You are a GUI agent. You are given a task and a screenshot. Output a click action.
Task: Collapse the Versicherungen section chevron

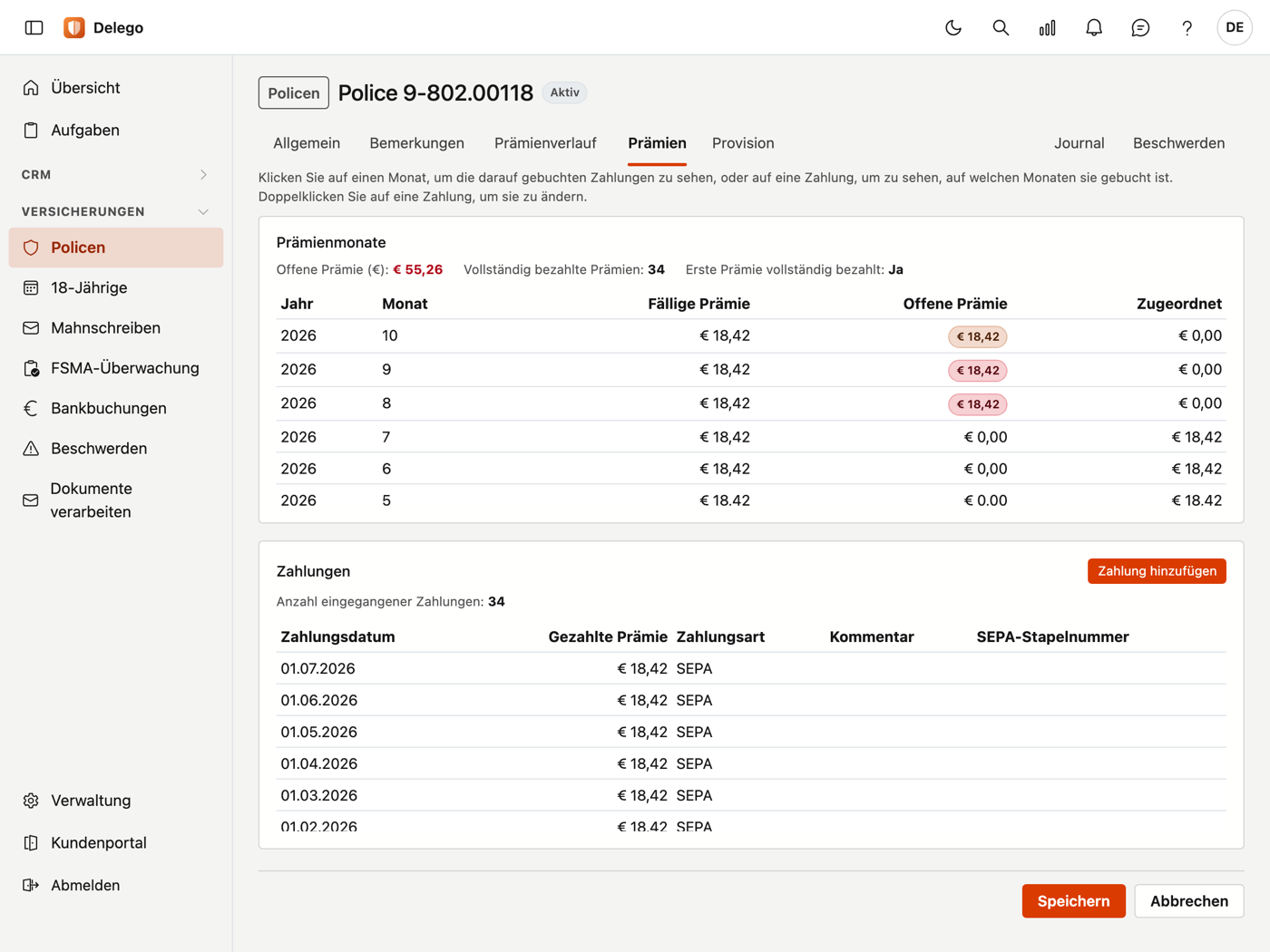[x=203, y=211]
